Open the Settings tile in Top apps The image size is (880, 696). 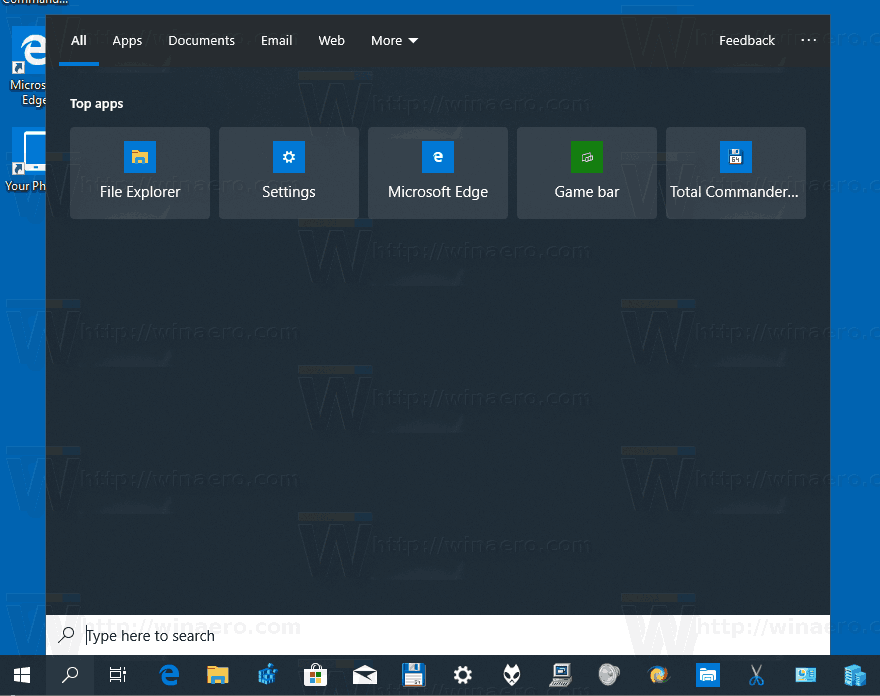288,173
